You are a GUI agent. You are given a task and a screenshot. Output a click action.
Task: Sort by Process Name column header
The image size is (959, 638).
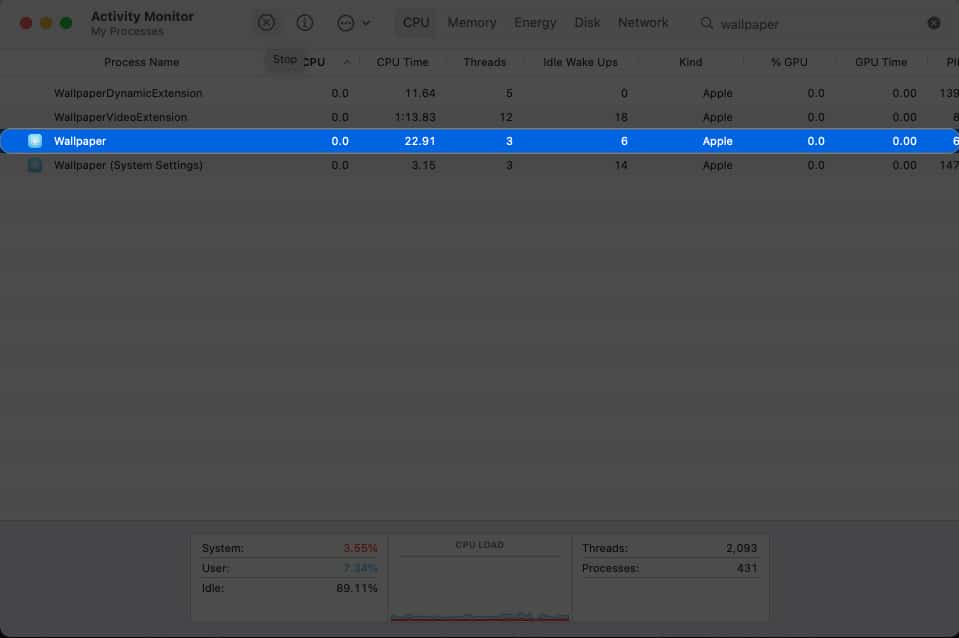(141, 62)
